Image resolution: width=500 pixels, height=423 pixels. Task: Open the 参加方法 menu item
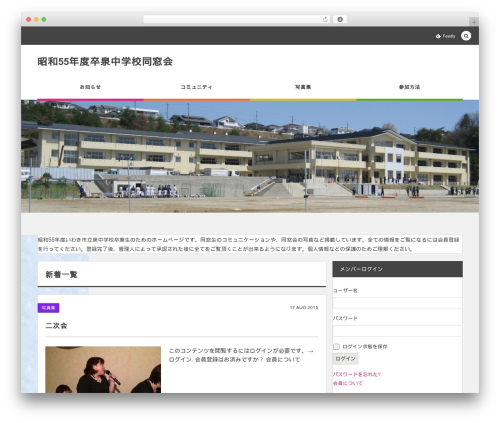(x=409, y=87)
